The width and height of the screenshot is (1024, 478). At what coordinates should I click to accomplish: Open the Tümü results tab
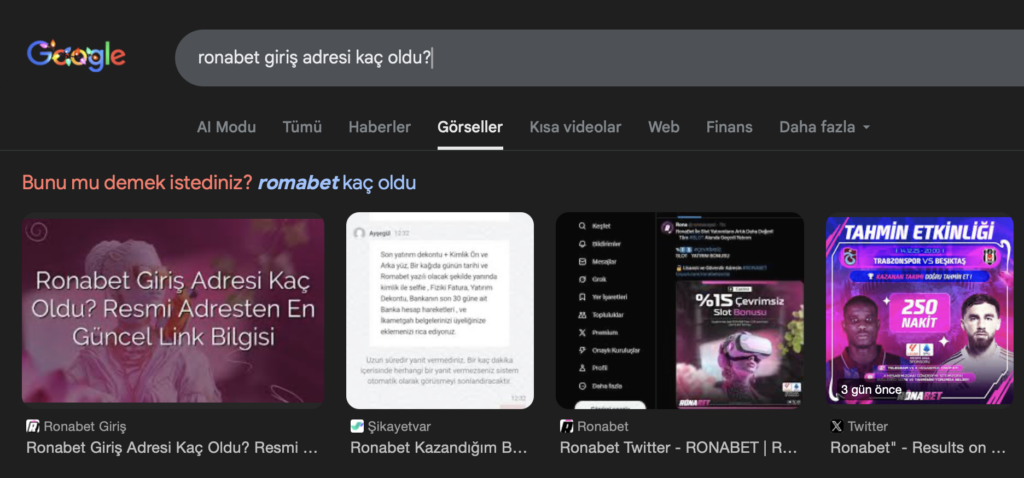coord(302,127)
